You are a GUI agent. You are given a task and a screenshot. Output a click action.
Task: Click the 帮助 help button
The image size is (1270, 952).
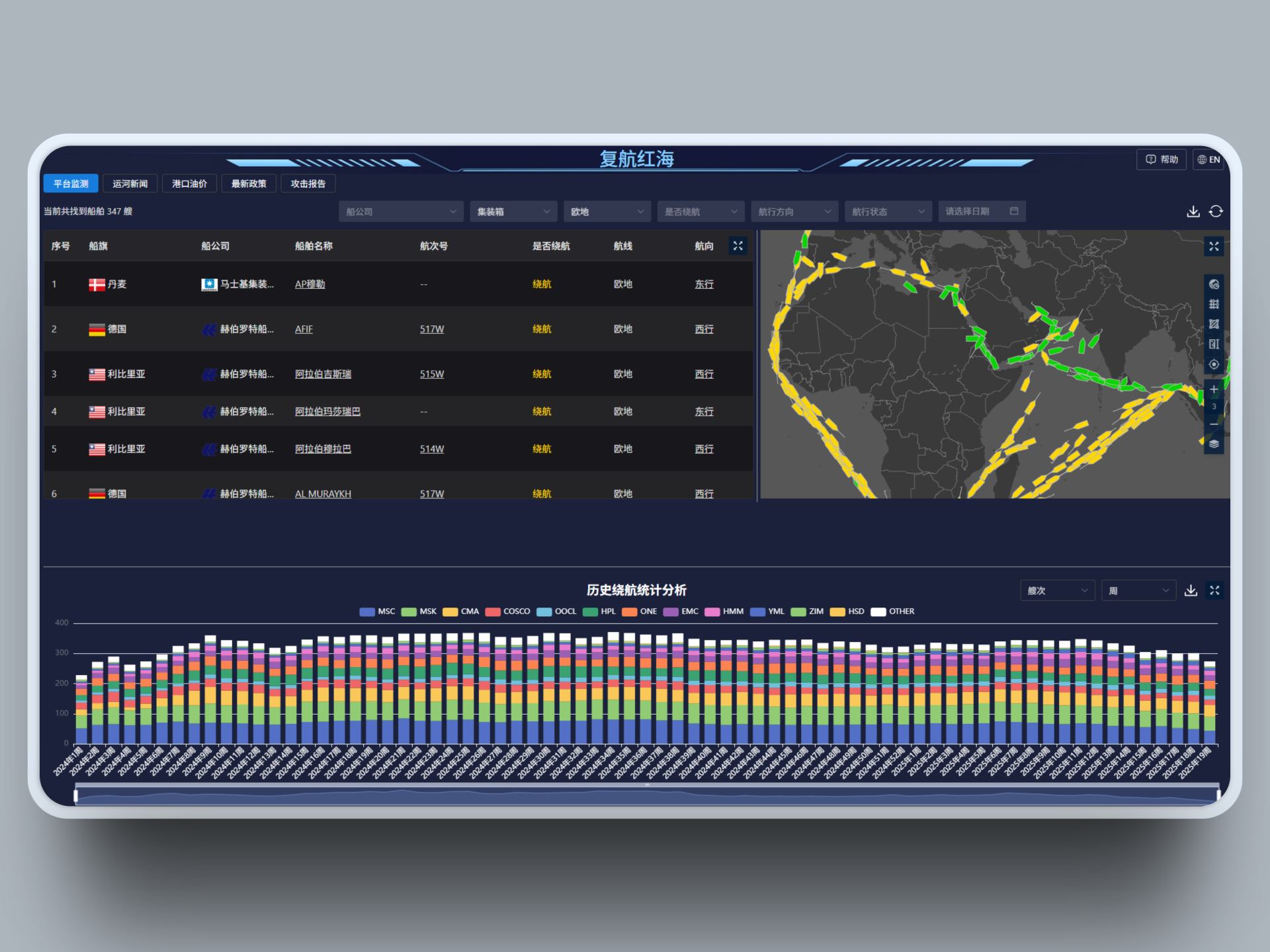[1162, 159]
